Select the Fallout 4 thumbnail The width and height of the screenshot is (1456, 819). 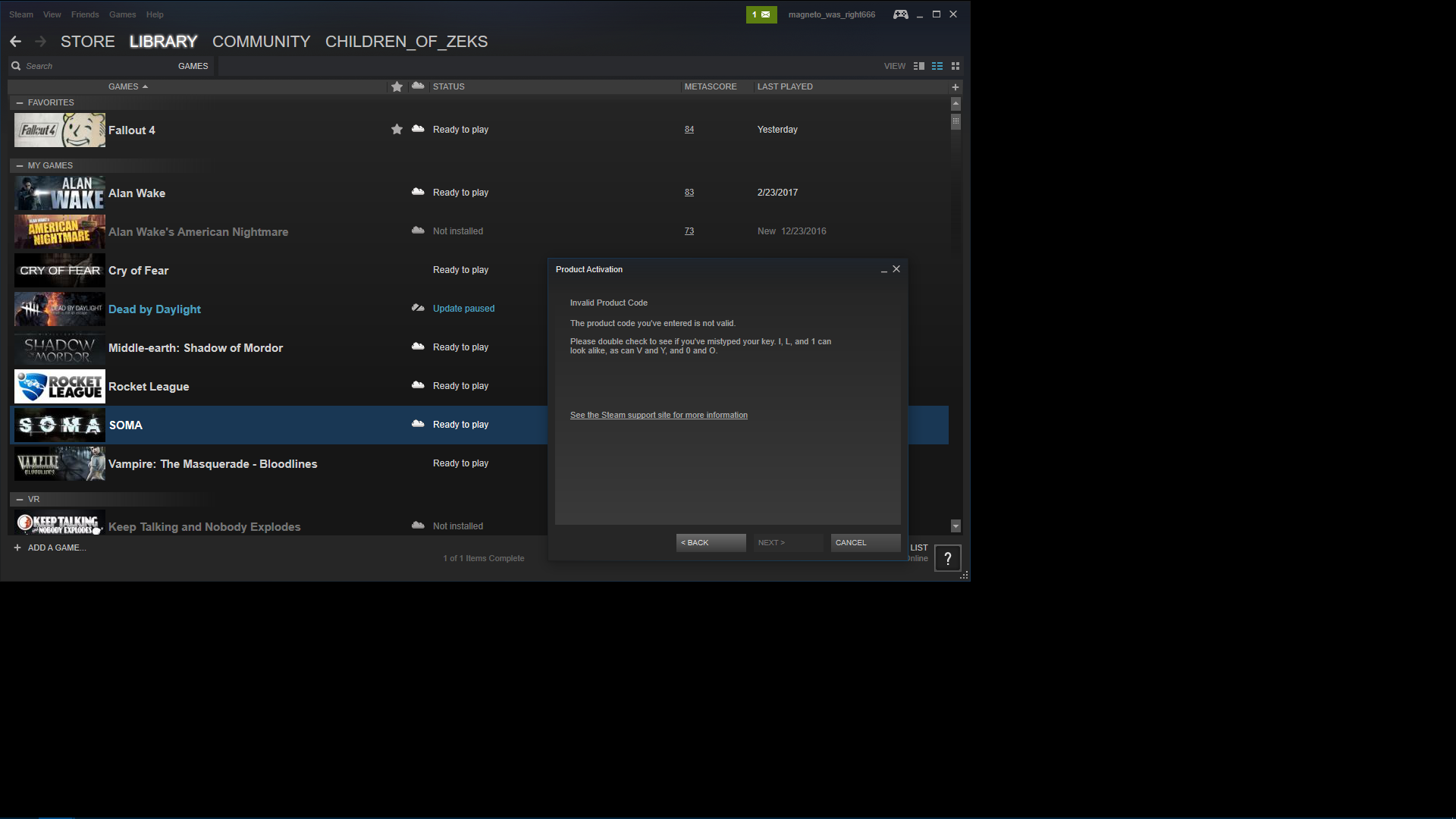point(60,130)
